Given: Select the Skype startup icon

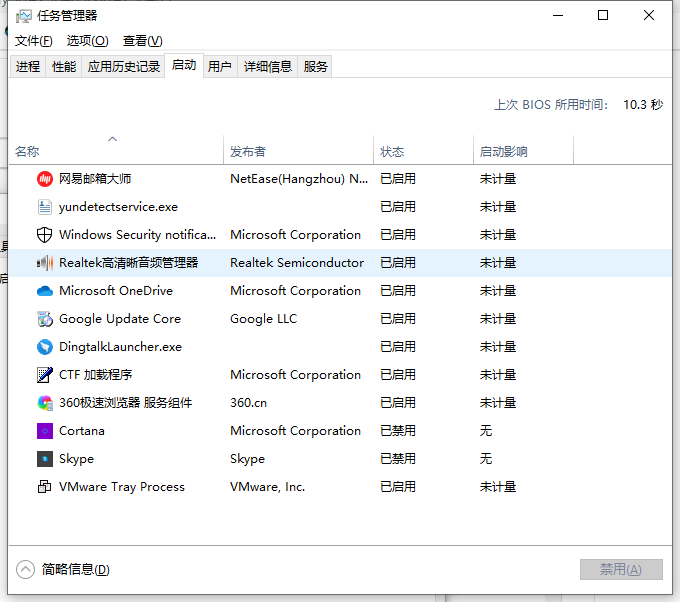Looking at the screenshot, I should coord(44,459).
